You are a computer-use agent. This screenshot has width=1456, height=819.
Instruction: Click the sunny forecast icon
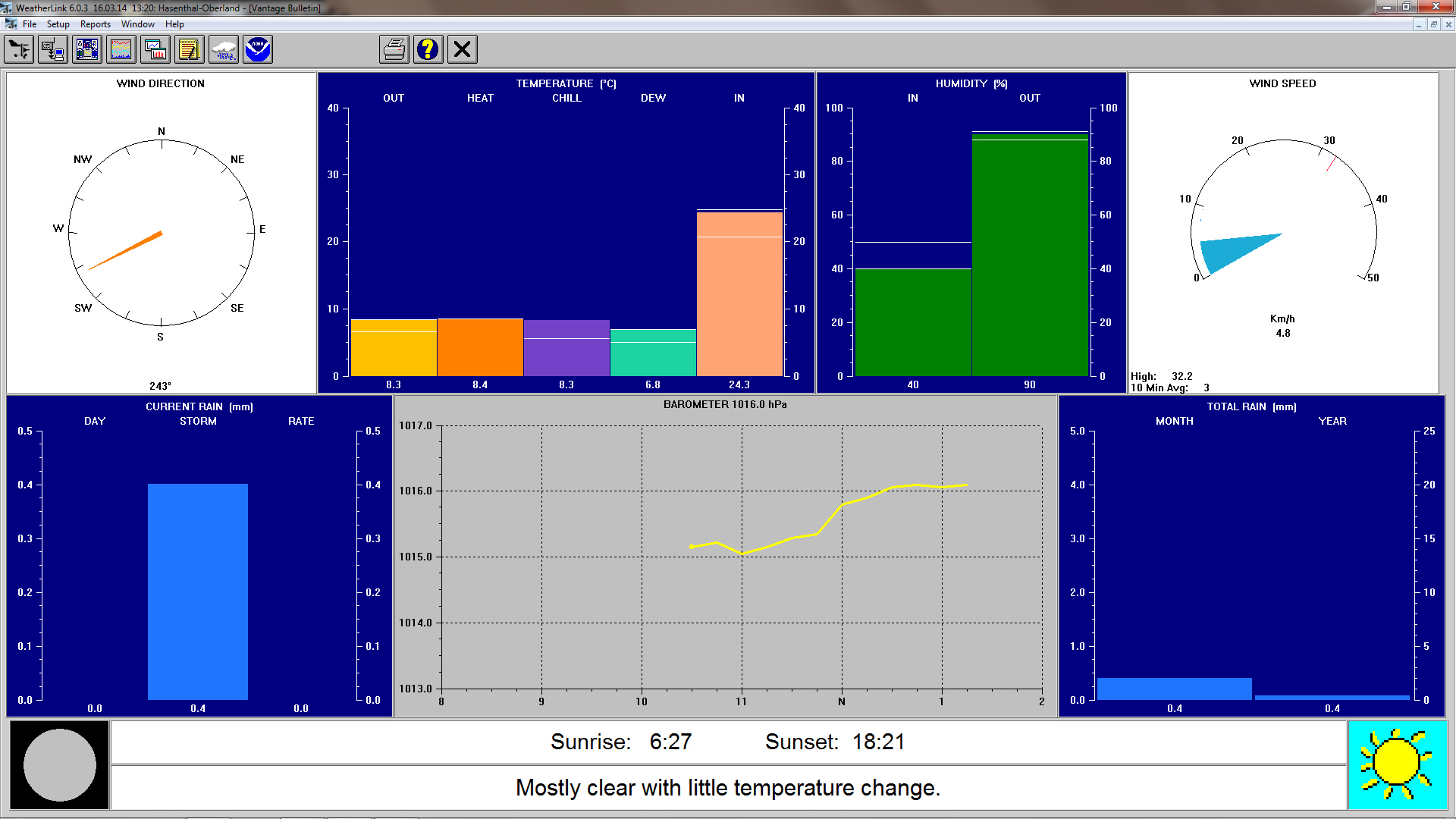(x=1398, y=765)
